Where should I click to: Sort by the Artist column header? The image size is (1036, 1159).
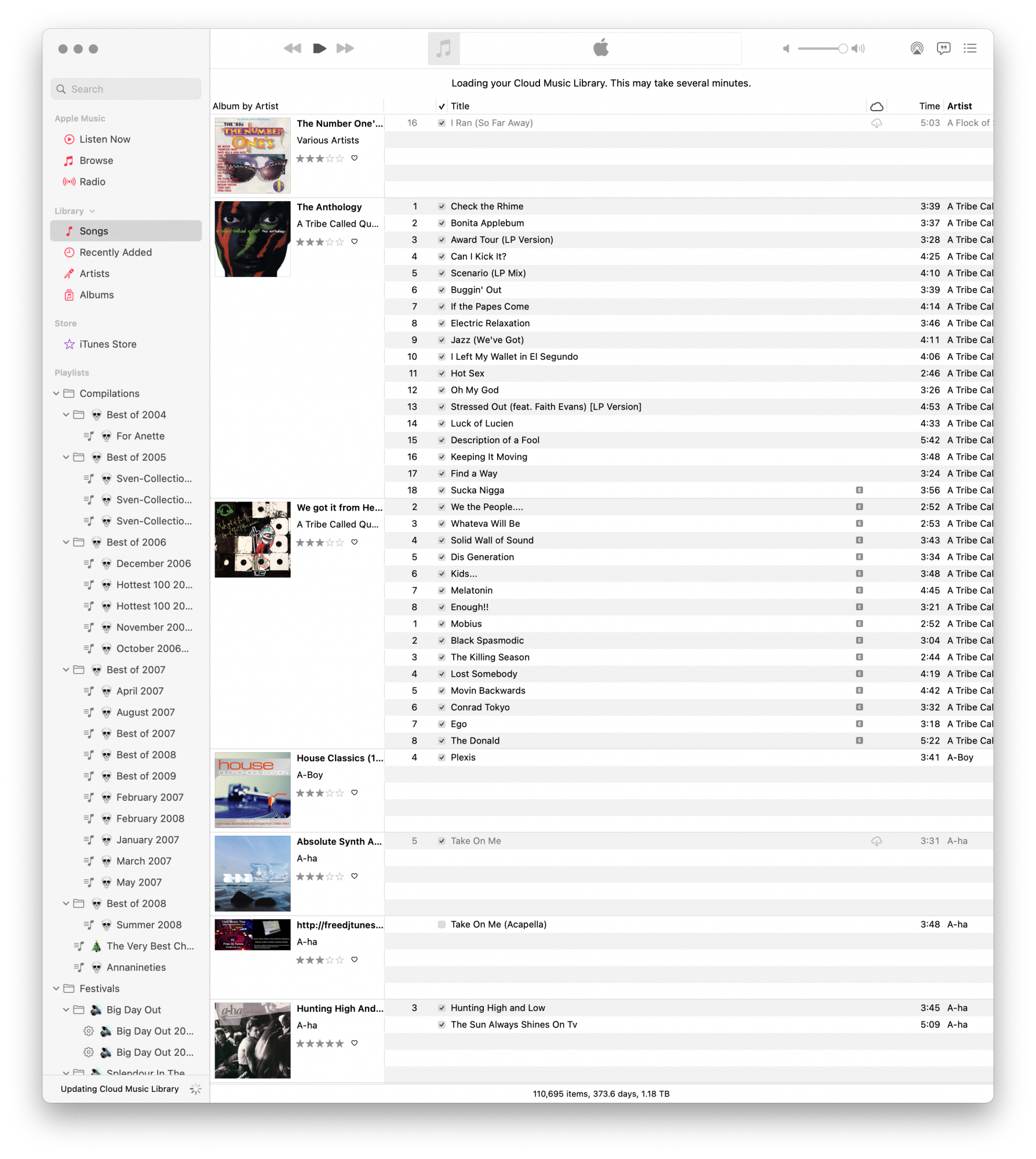click(x=960, y=106)
